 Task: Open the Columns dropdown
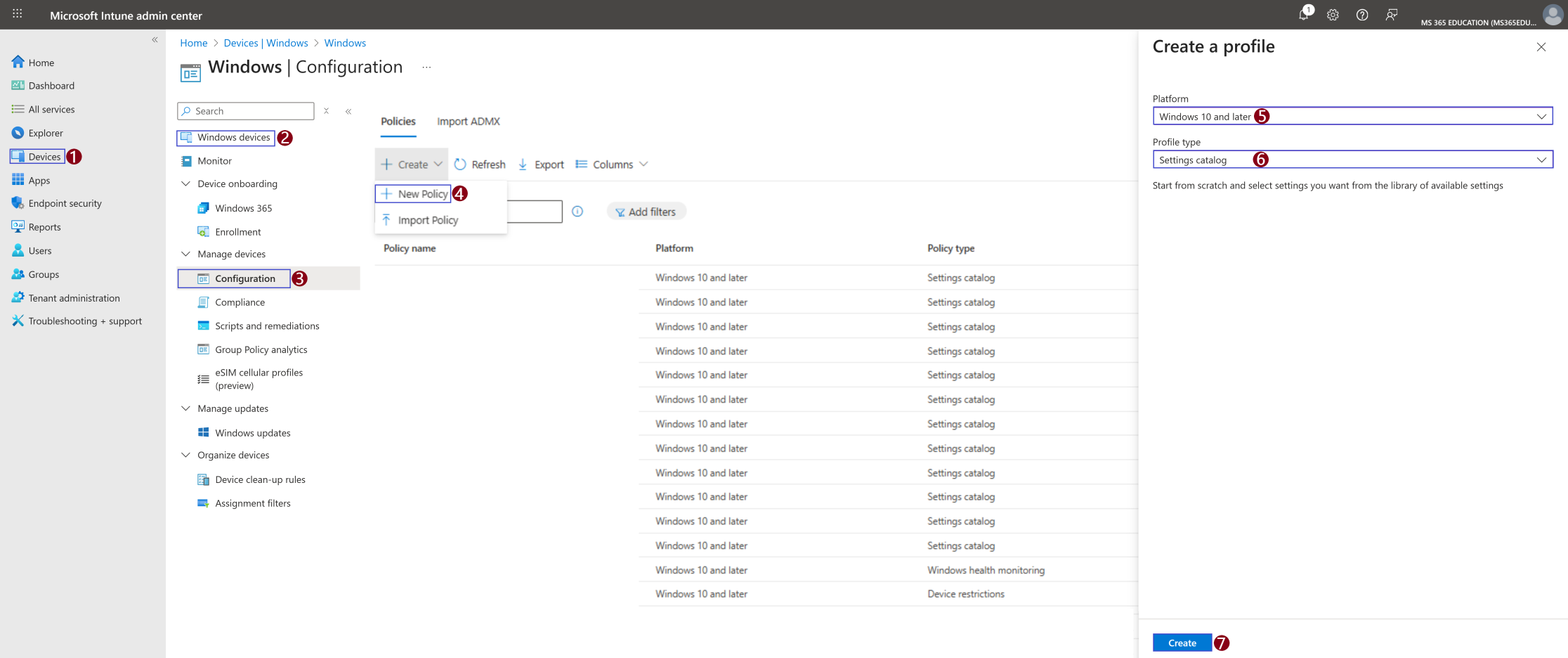[612, 164]
